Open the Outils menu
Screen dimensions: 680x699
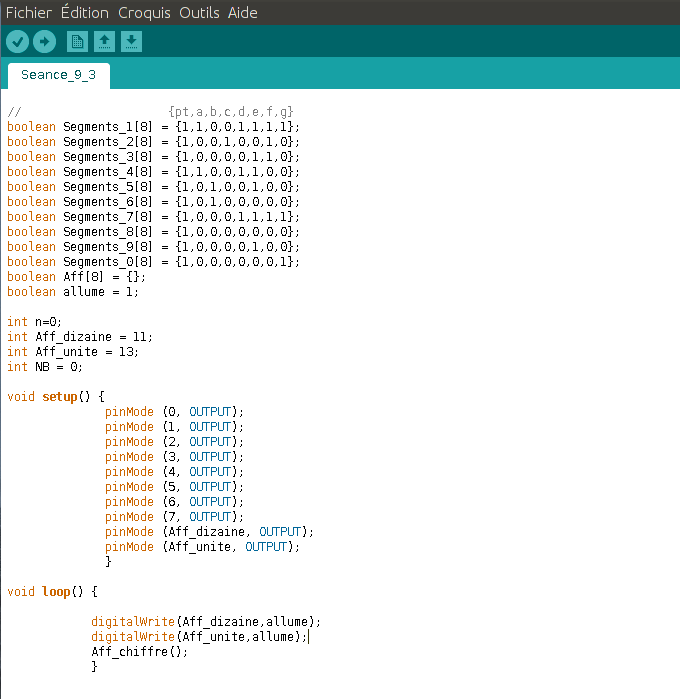coord(199,13)
